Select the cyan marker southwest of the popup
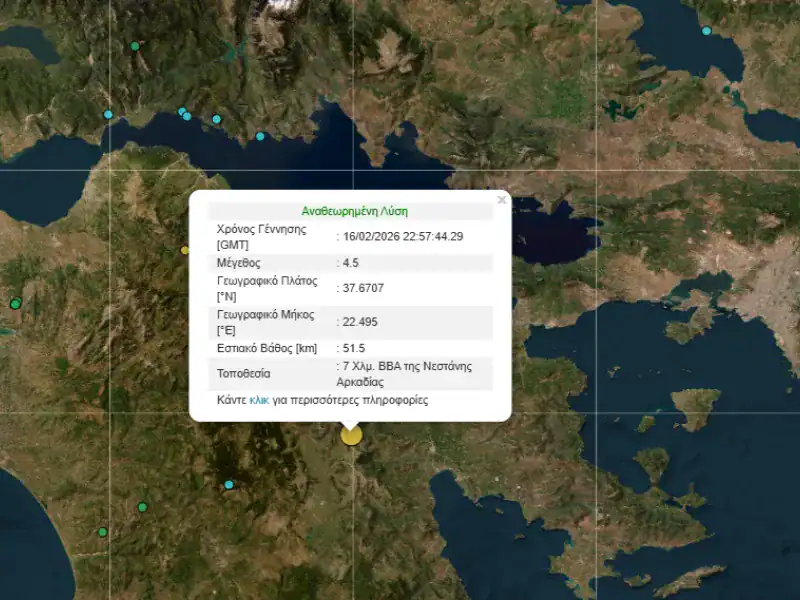 coord(229,485)
